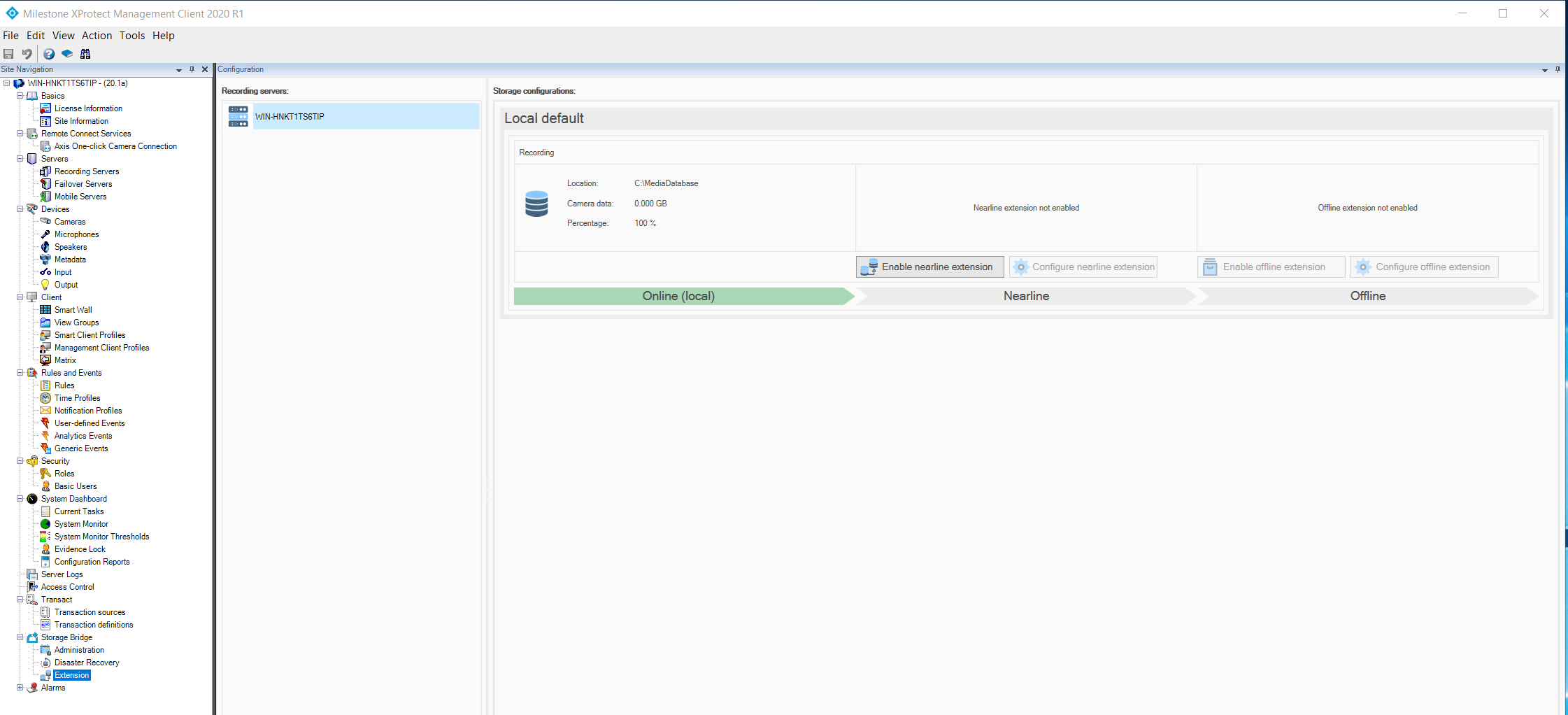Open Configuration Reports

[92, 562]
